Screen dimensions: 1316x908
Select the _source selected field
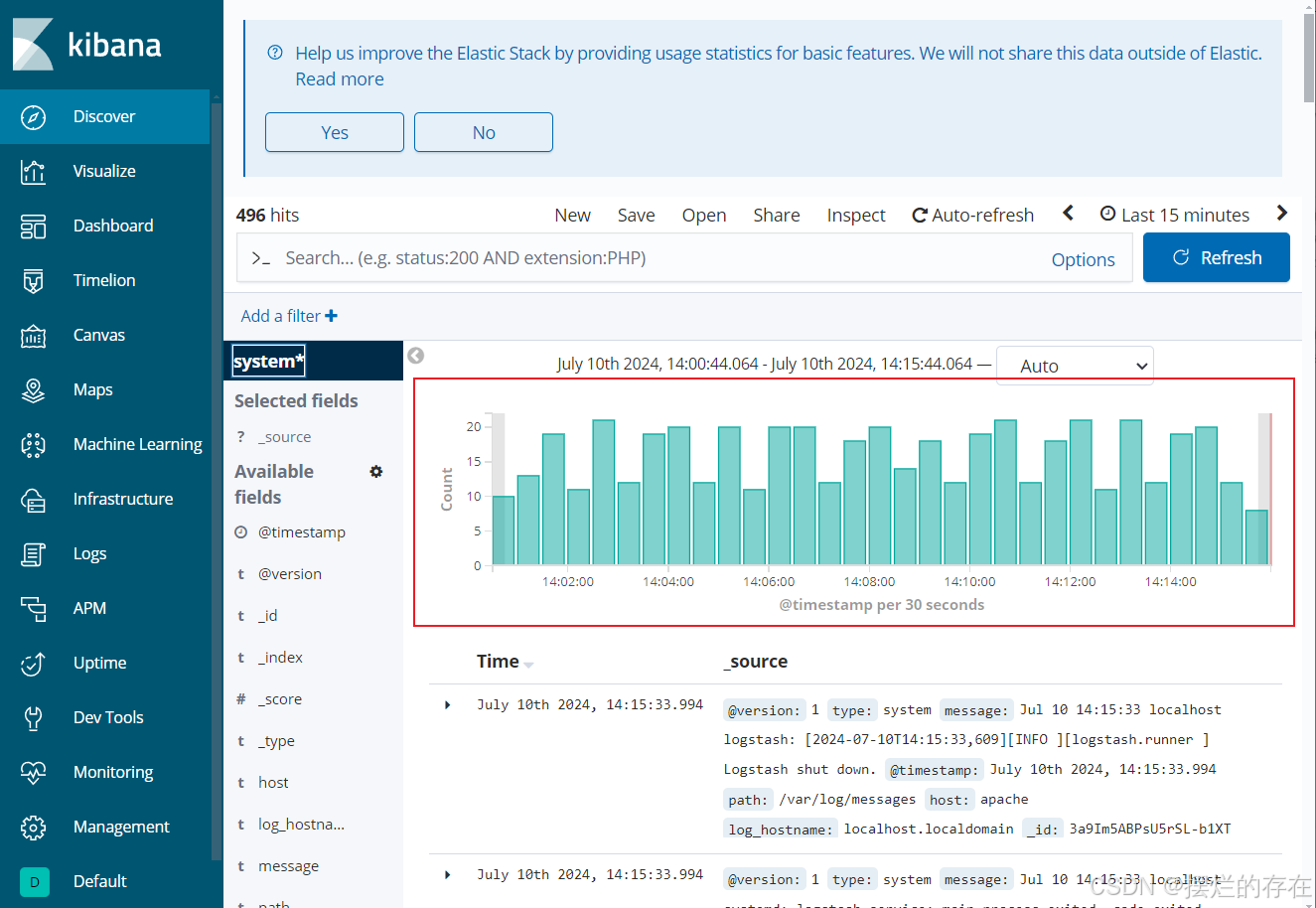point(284,437)
